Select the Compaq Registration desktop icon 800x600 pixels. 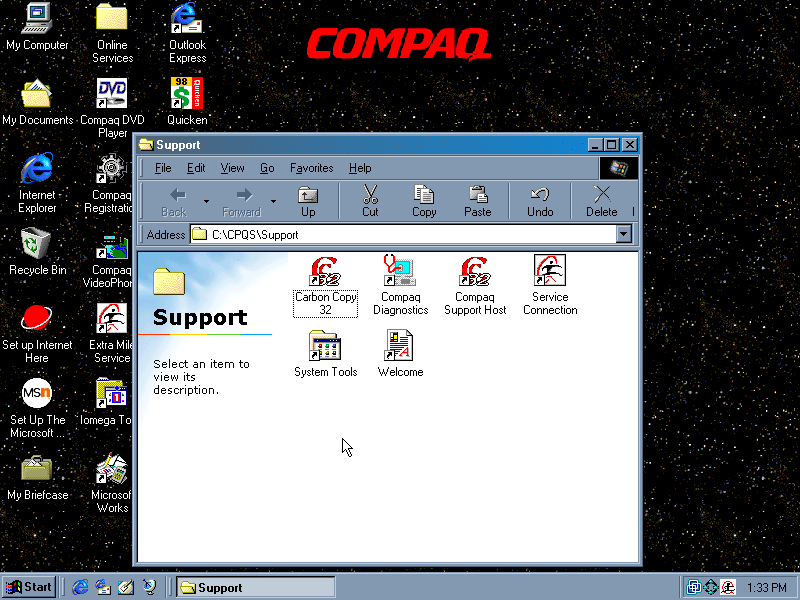tap(108, 183)
